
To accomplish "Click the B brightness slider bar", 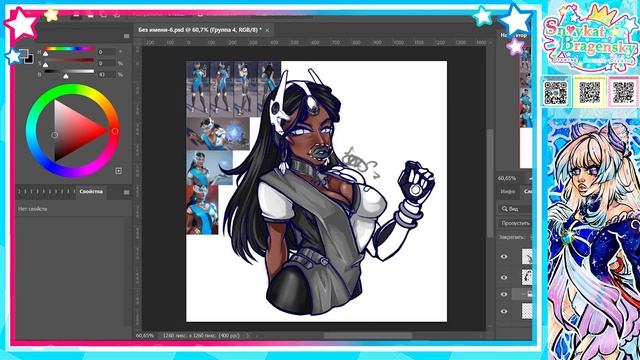I will [69, 71].
